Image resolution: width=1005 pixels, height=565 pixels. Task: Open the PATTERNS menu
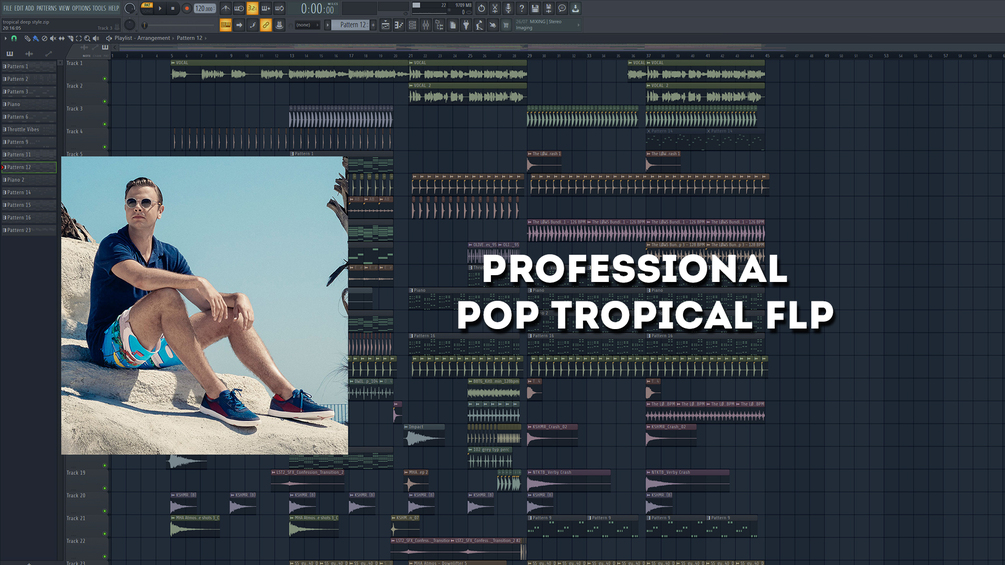pos(46,8)
